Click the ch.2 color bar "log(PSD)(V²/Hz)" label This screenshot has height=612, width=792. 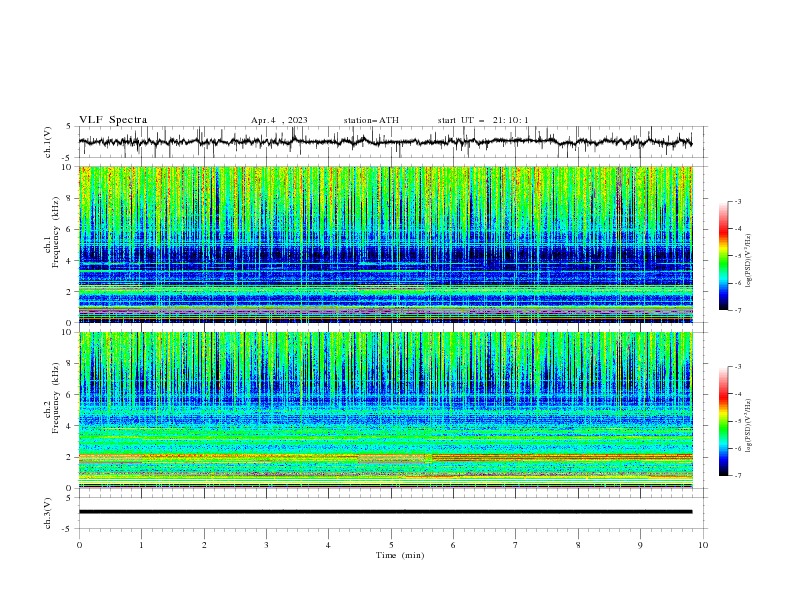click(749, 426)
